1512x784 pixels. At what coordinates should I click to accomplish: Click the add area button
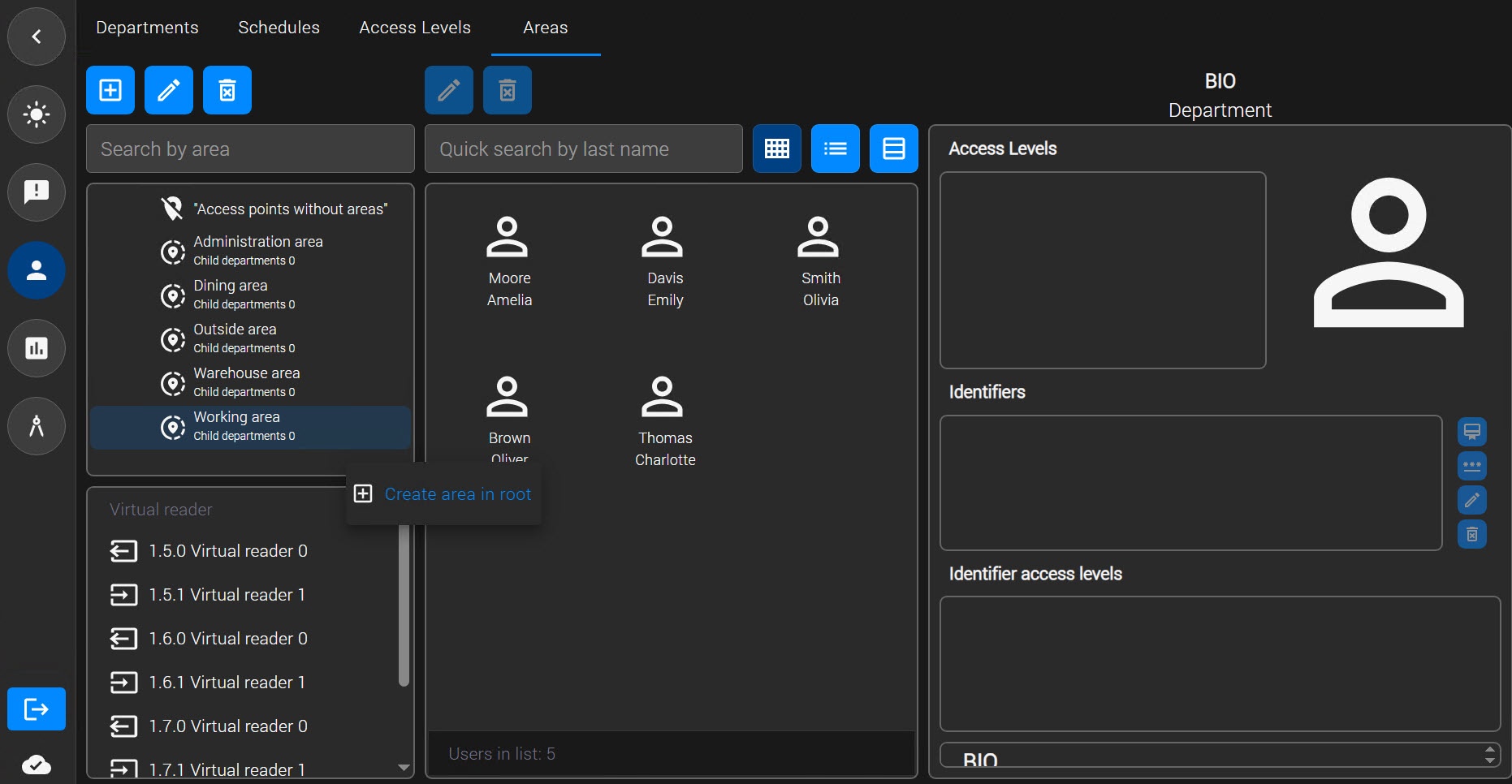(110, 90)
